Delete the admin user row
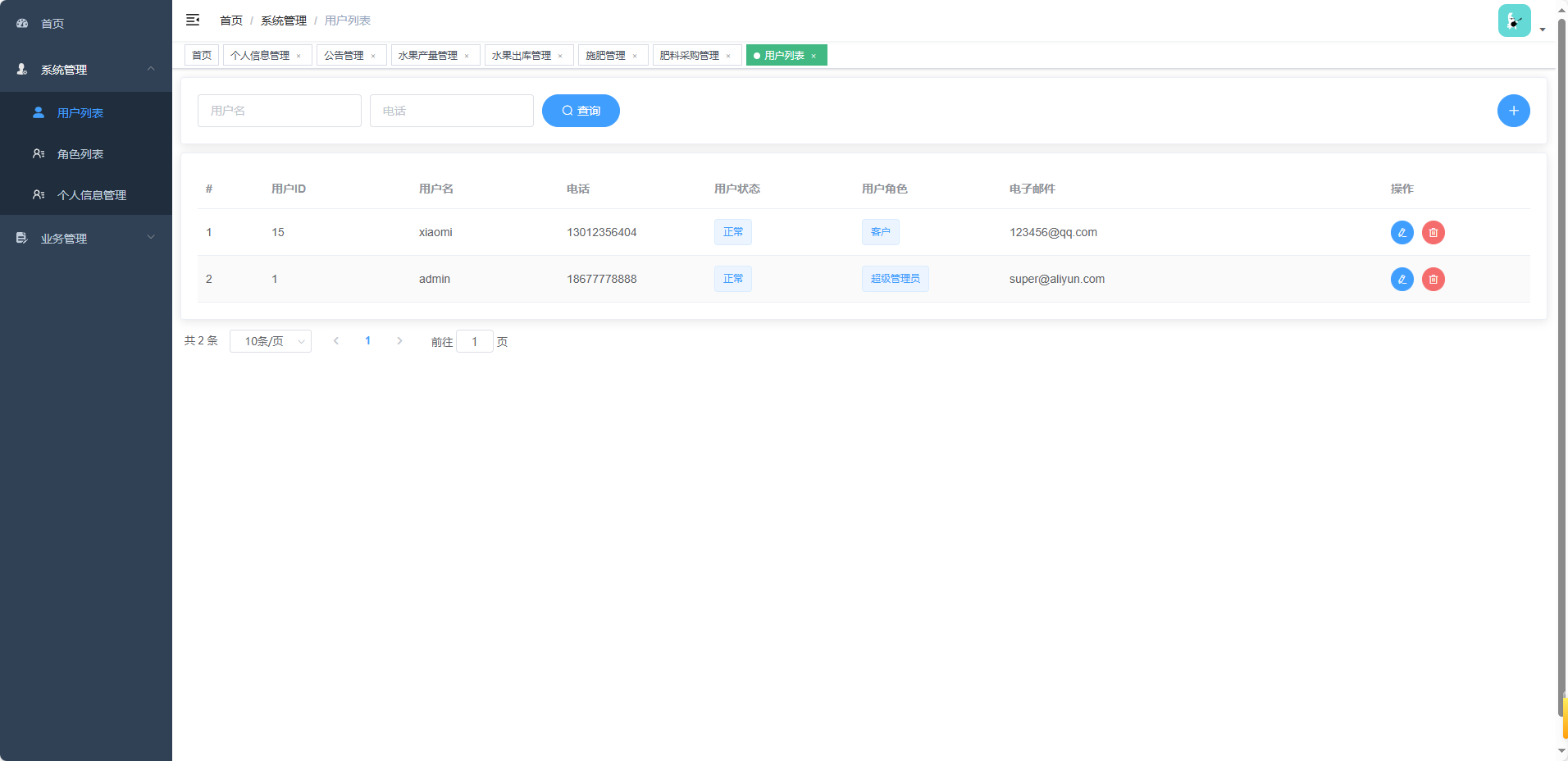 point(1433,280)
